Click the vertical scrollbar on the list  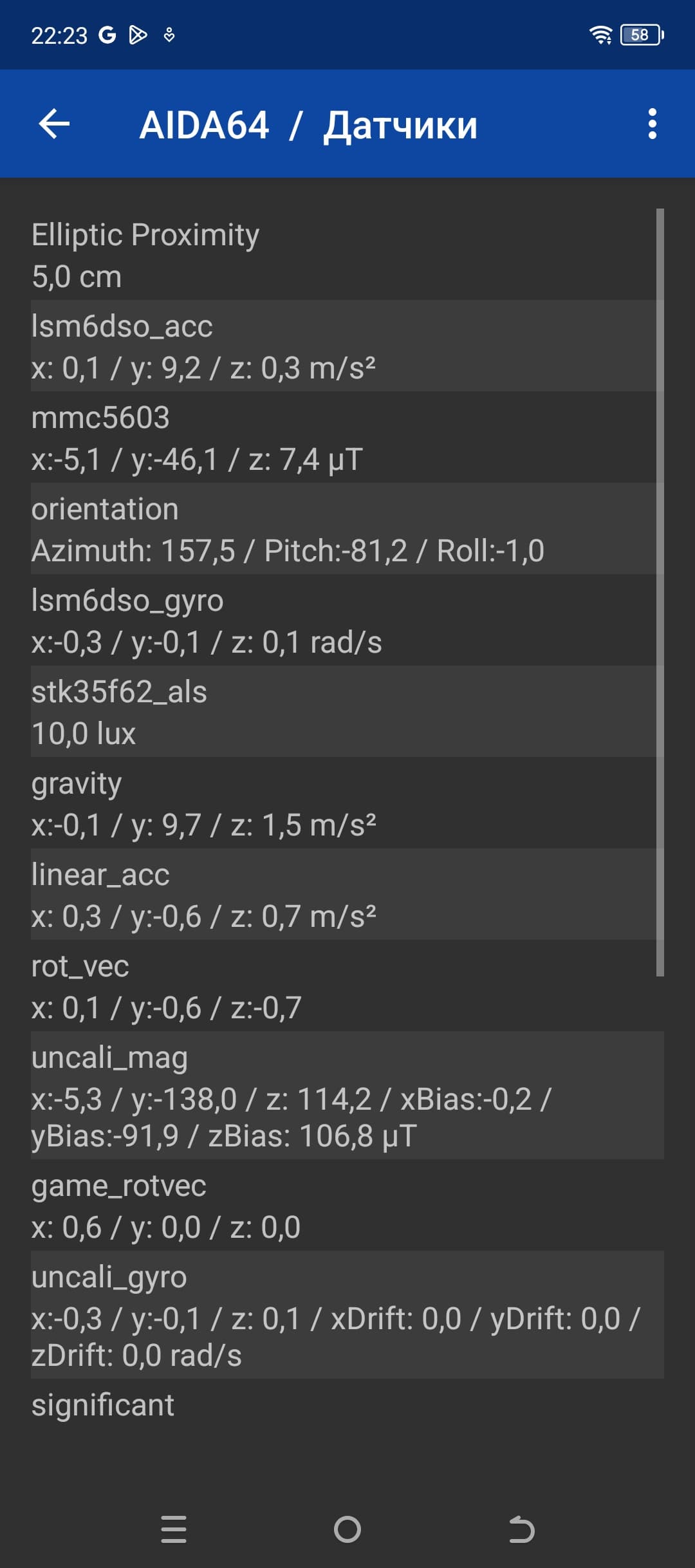(x=660, y=592)
